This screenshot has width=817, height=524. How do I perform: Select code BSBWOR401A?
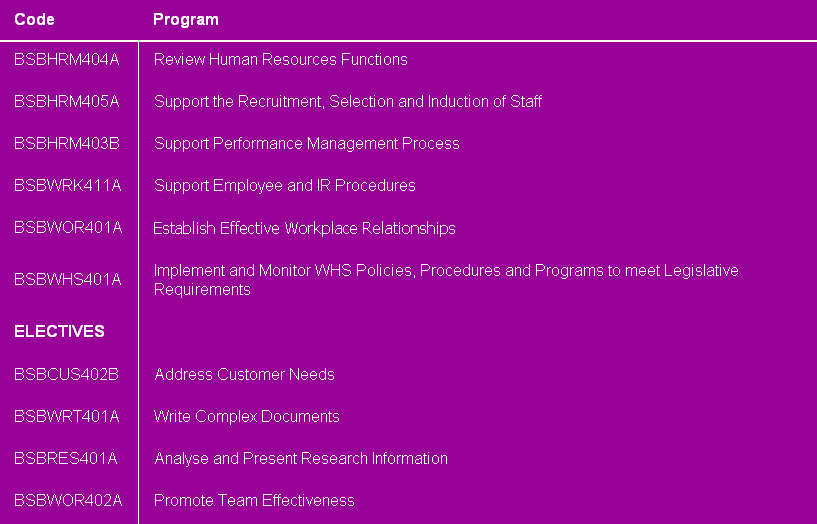point(68,227)
